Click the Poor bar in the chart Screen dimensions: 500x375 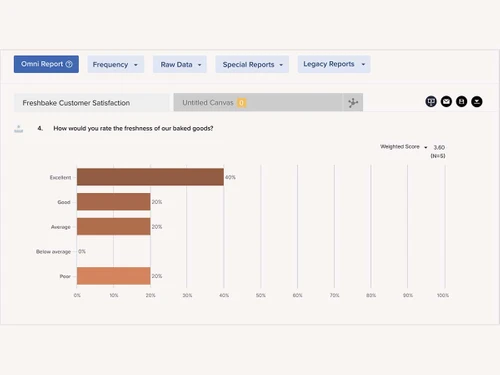coord(114,276)
